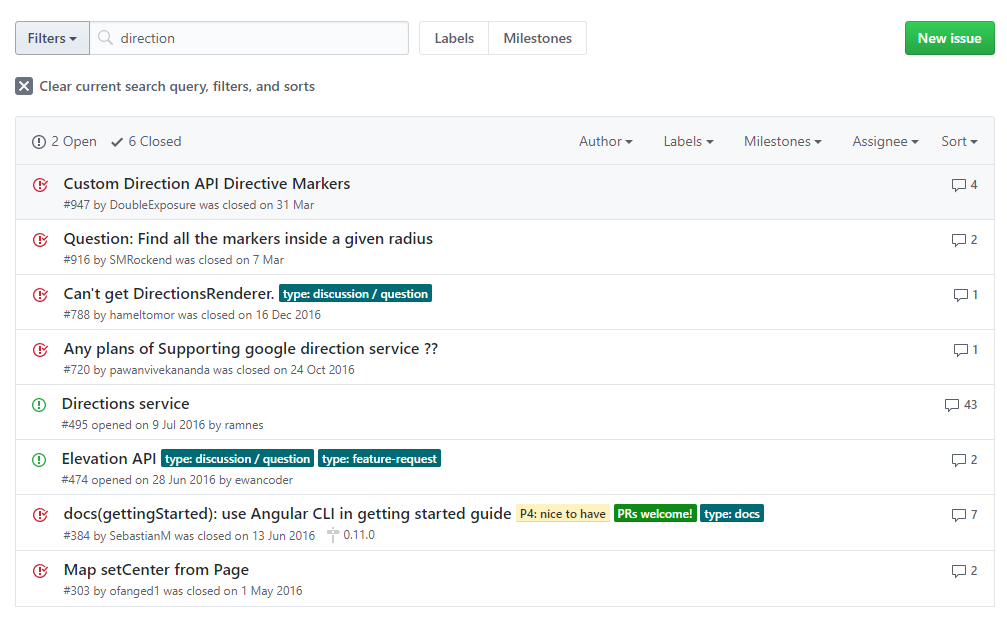
Task: Click the search field containing direction
Action: point(249,38)
